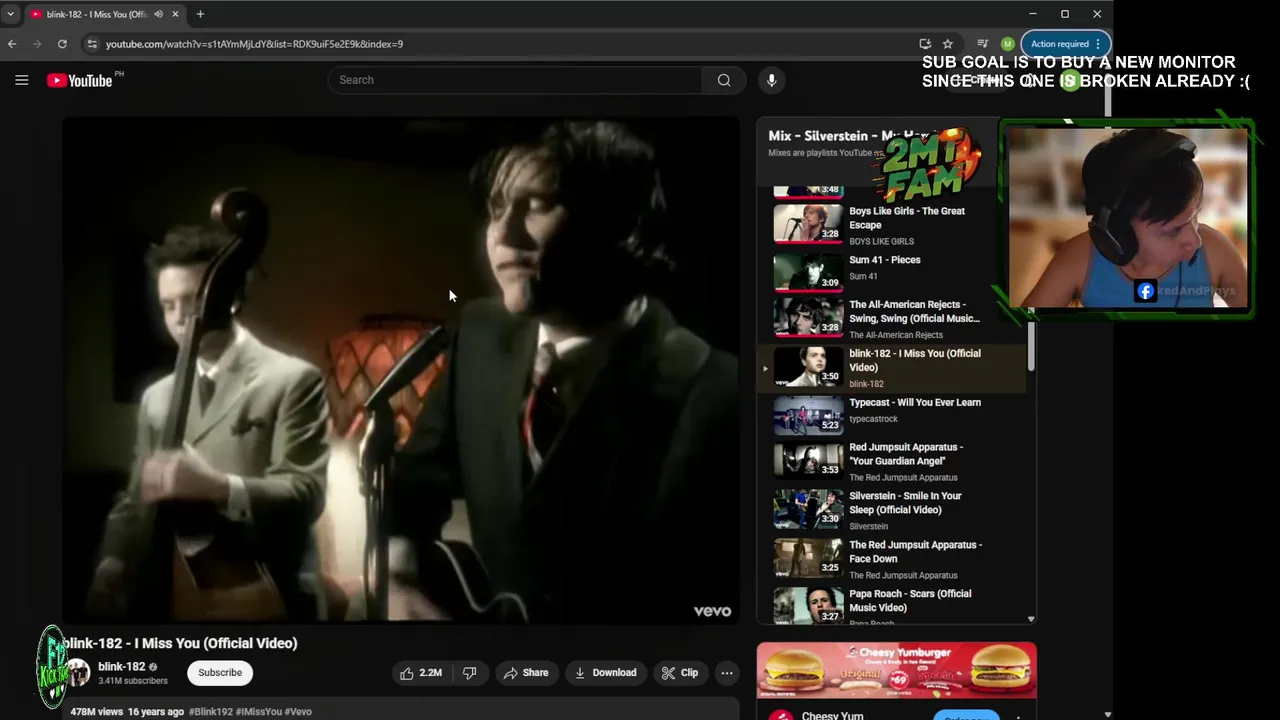Go to the YouTube home logo
Viewport: 1280px width, 720px height.
(80, 80)
